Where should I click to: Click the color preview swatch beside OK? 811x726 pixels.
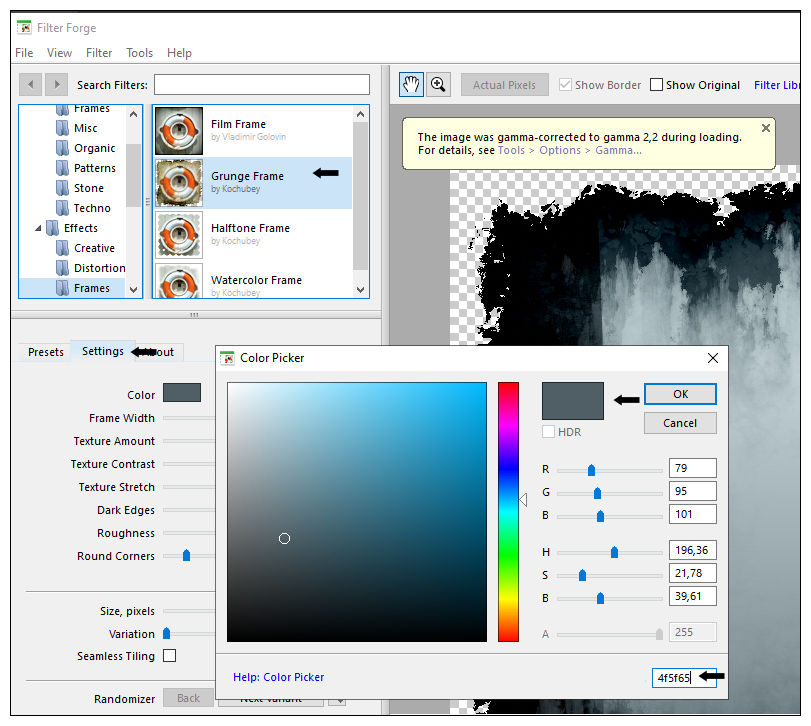click(x=573, y=401)
